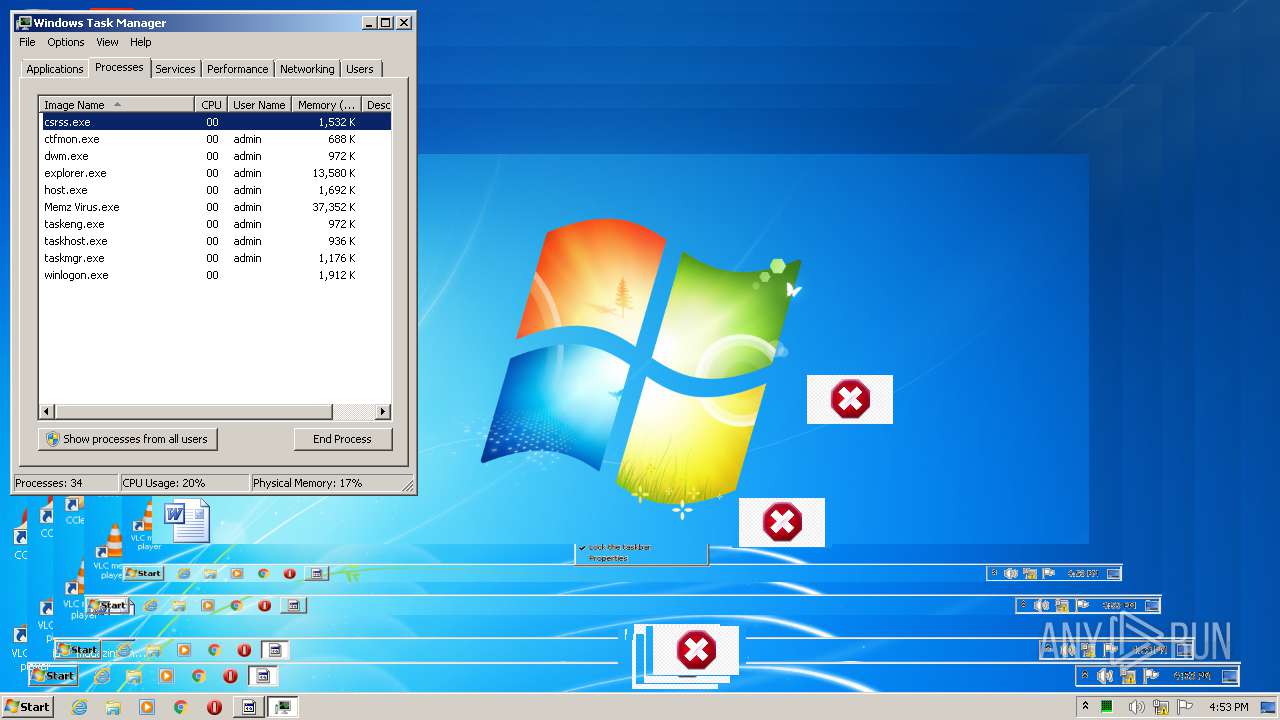This screenshot has width=1280, height=720.
Task: Maximize the Windows Task Manager window
Action: (x=386, y=22)
